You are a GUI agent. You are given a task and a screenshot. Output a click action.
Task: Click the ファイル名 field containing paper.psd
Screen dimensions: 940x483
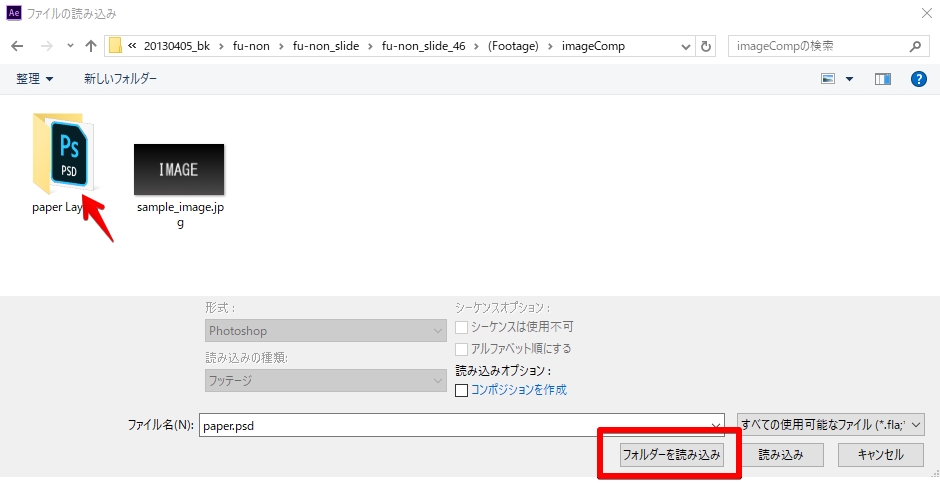tap(462, 425)
